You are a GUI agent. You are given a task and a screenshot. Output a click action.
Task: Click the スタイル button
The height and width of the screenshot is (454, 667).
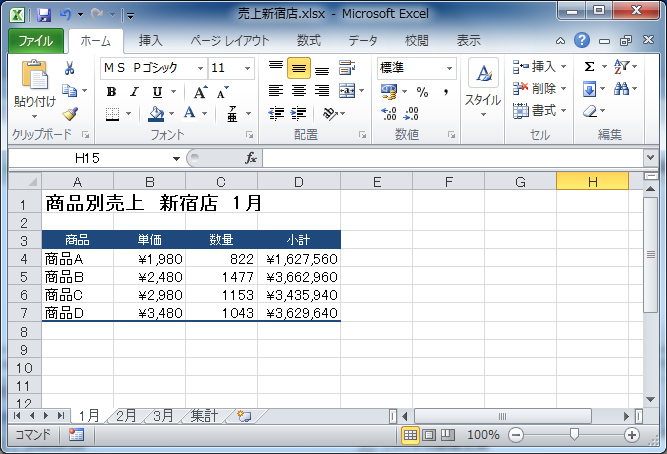tap(483, 85)
